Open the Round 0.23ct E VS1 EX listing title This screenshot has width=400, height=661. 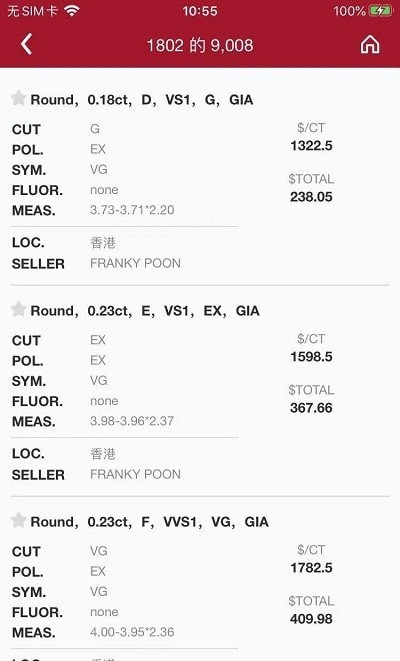145,311
